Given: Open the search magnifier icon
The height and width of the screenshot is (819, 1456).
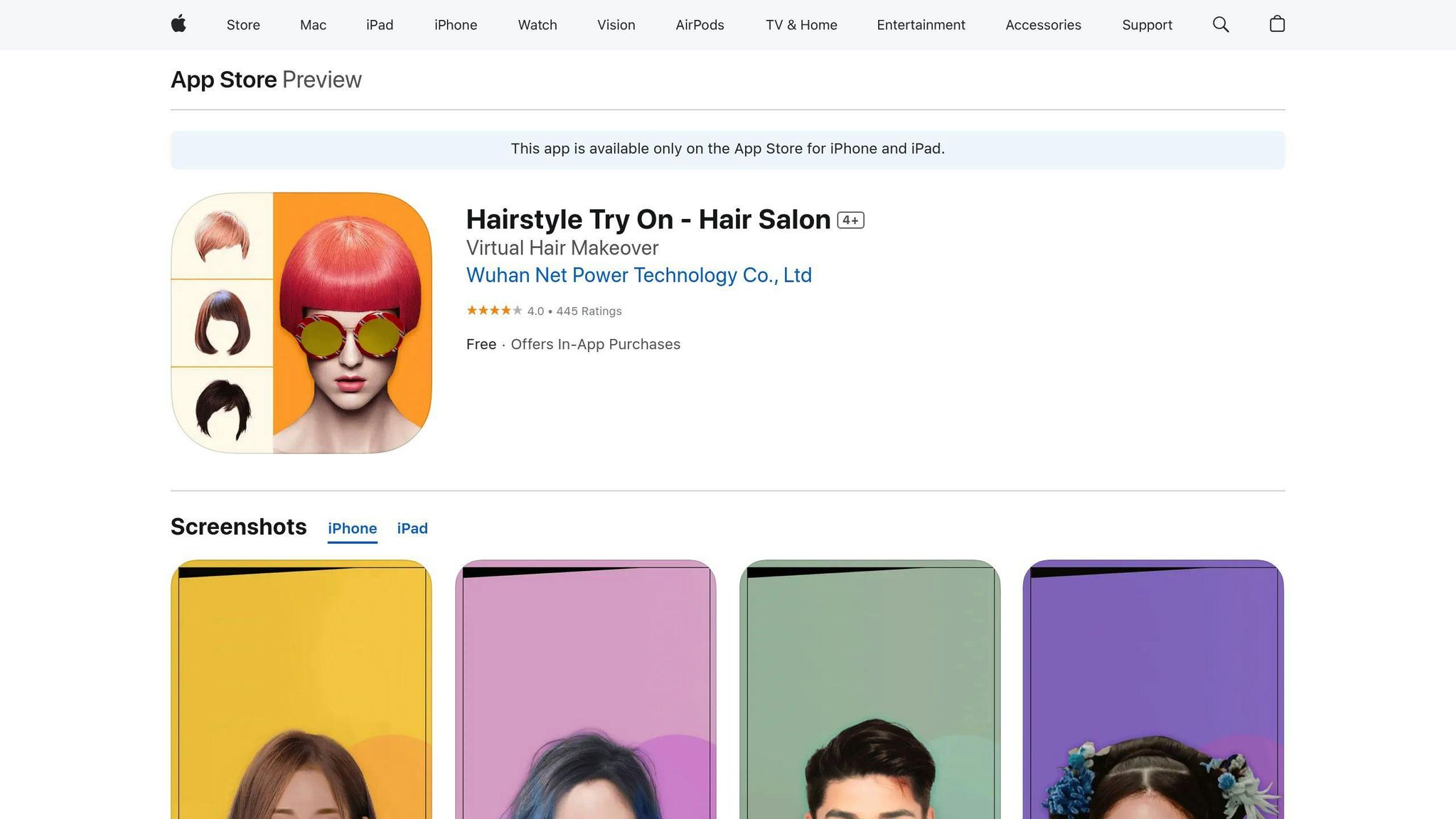Looking at the screenshot, I should (1221, 25).
